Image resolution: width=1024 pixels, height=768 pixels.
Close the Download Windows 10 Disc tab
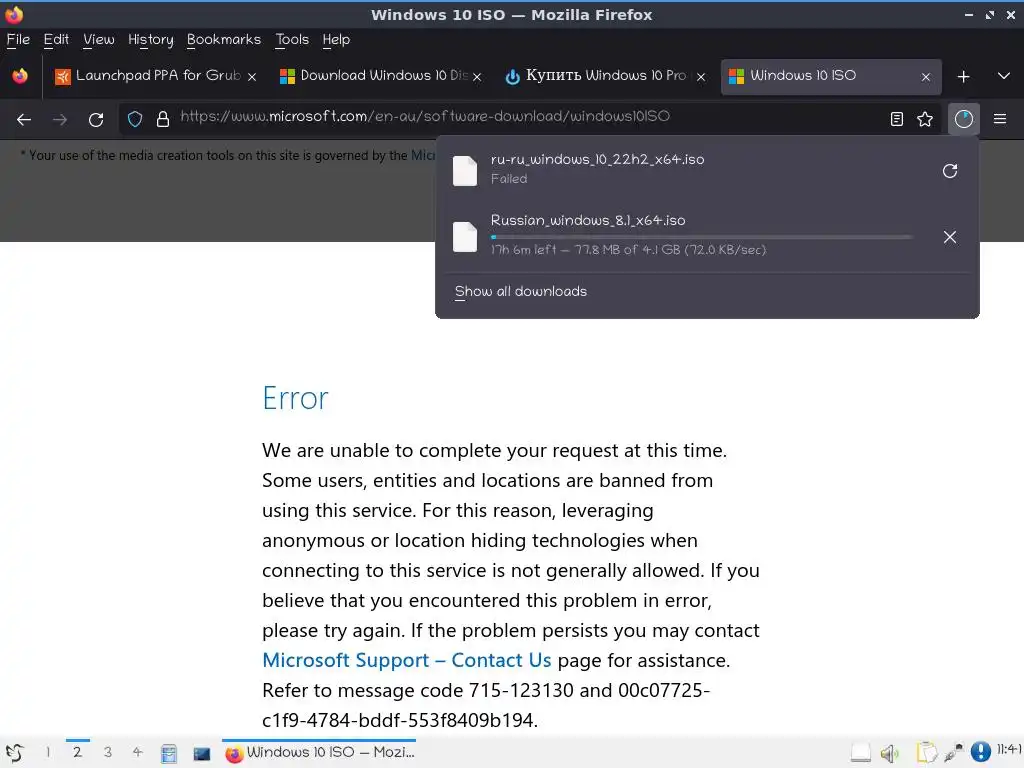[x=477, y=76]
